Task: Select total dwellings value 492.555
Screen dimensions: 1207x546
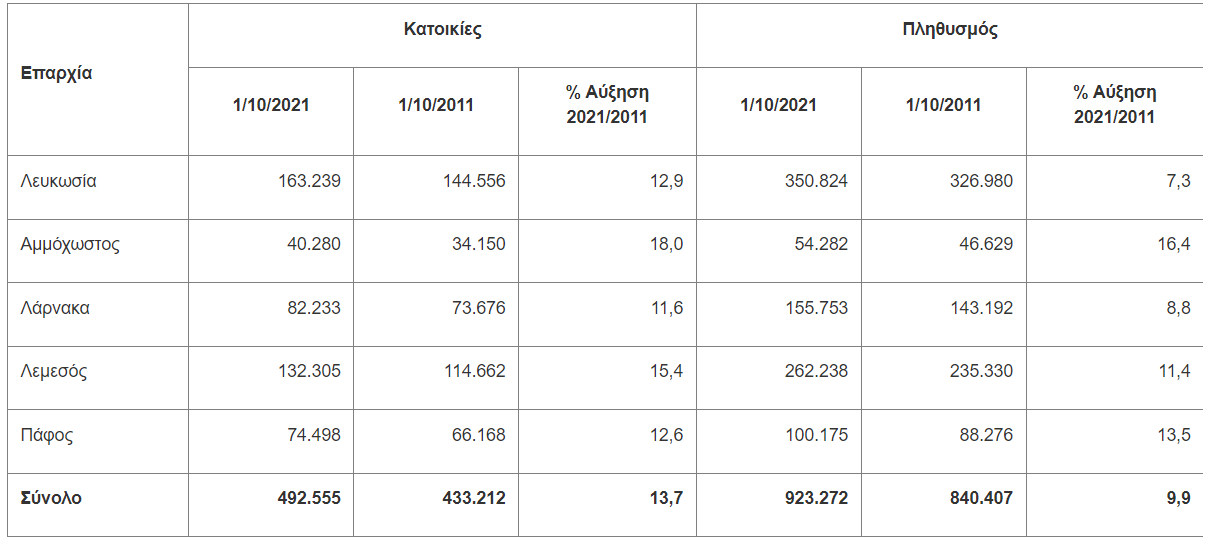Action: click(309, 498)
